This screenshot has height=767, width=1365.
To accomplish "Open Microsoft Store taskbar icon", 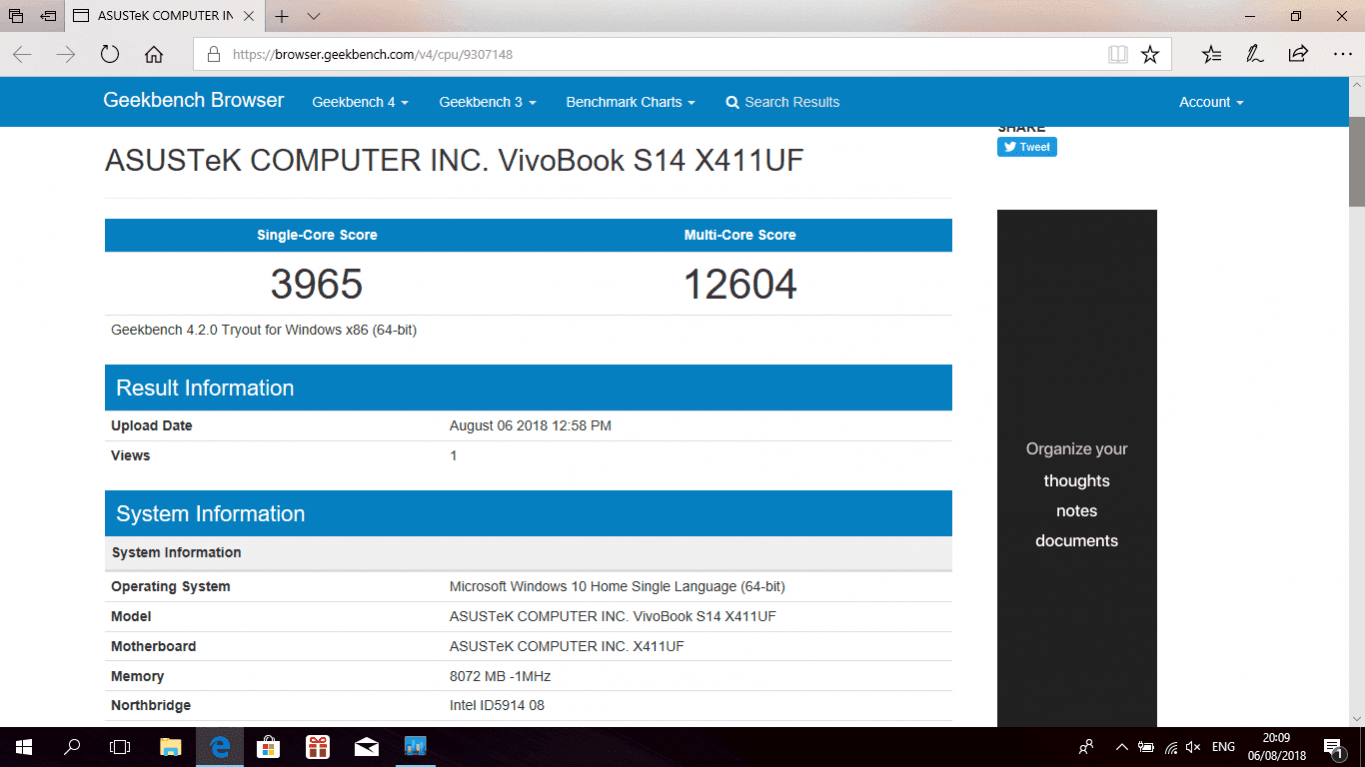I will point(268,747).
